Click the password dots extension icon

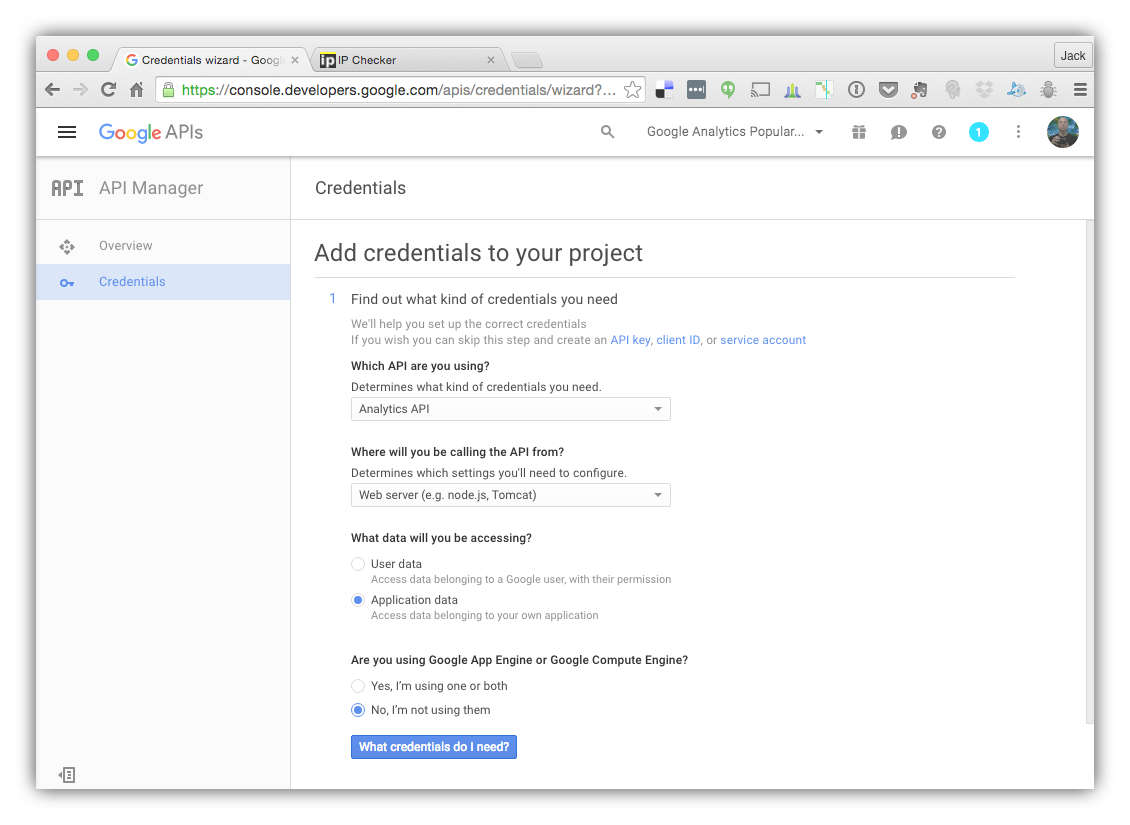696,89
